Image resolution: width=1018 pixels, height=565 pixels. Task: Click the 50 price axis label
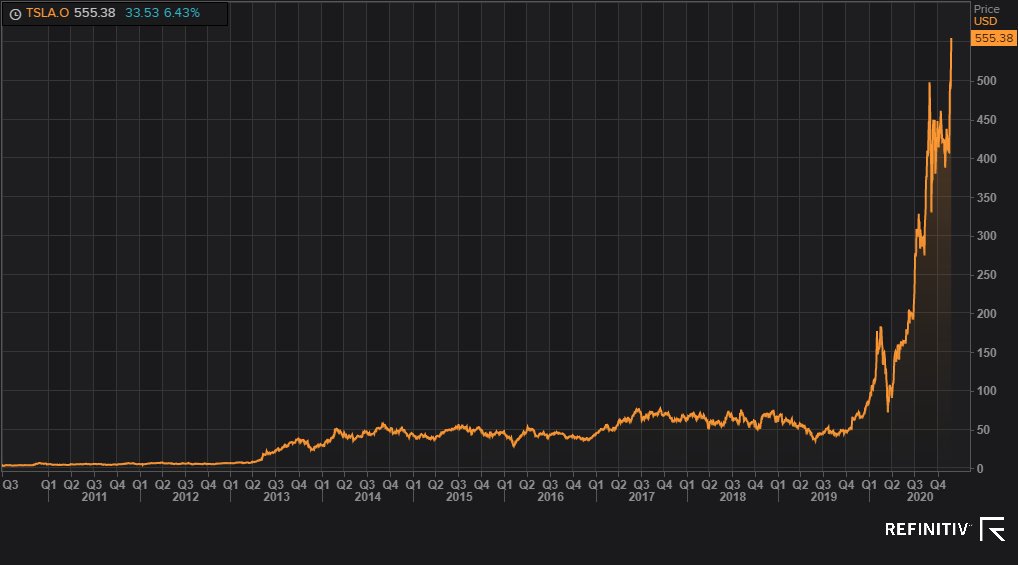(x=984, y=430)
